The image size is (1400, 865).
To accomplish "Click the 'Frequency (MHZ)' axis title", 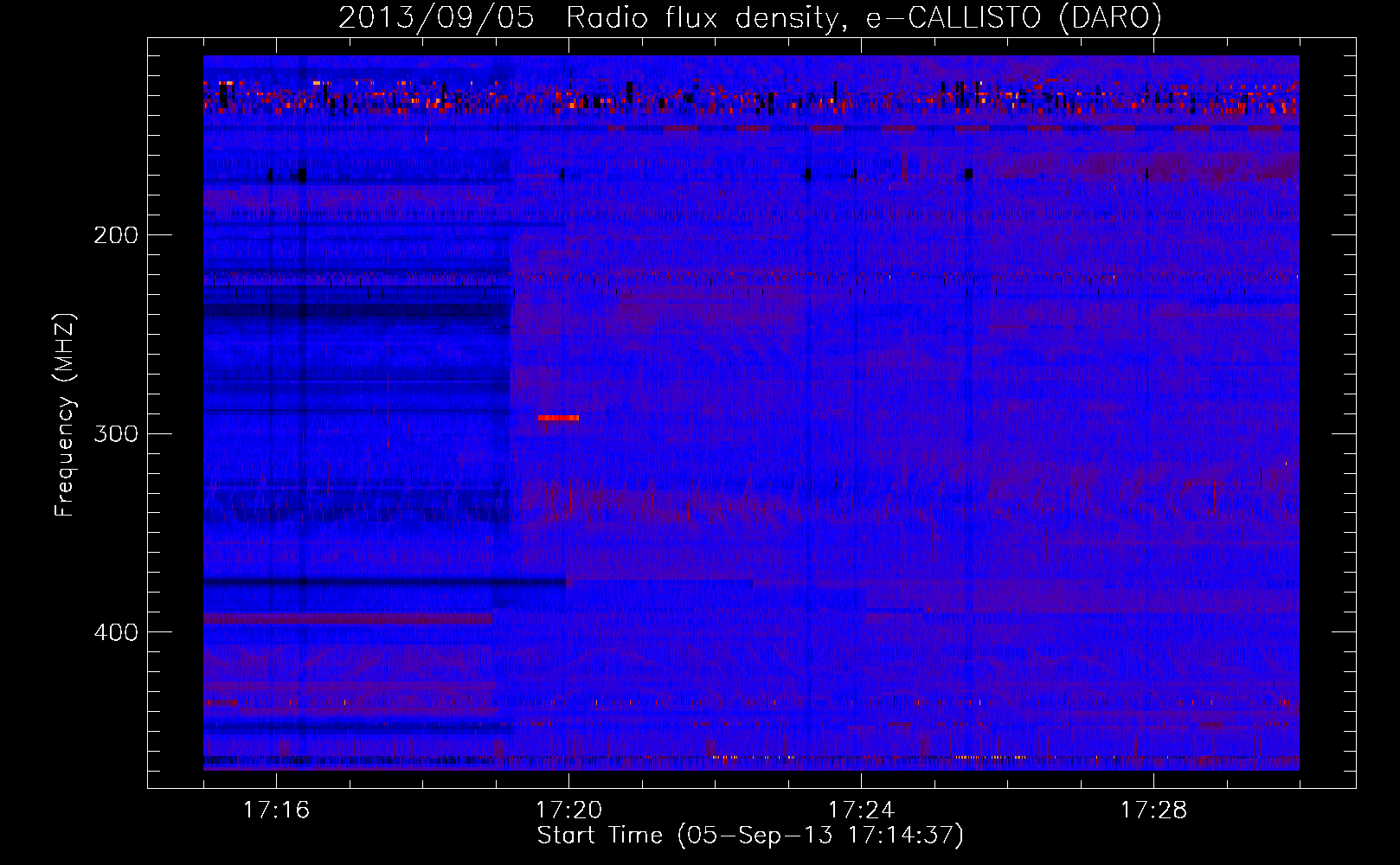I will coord(65,414).
